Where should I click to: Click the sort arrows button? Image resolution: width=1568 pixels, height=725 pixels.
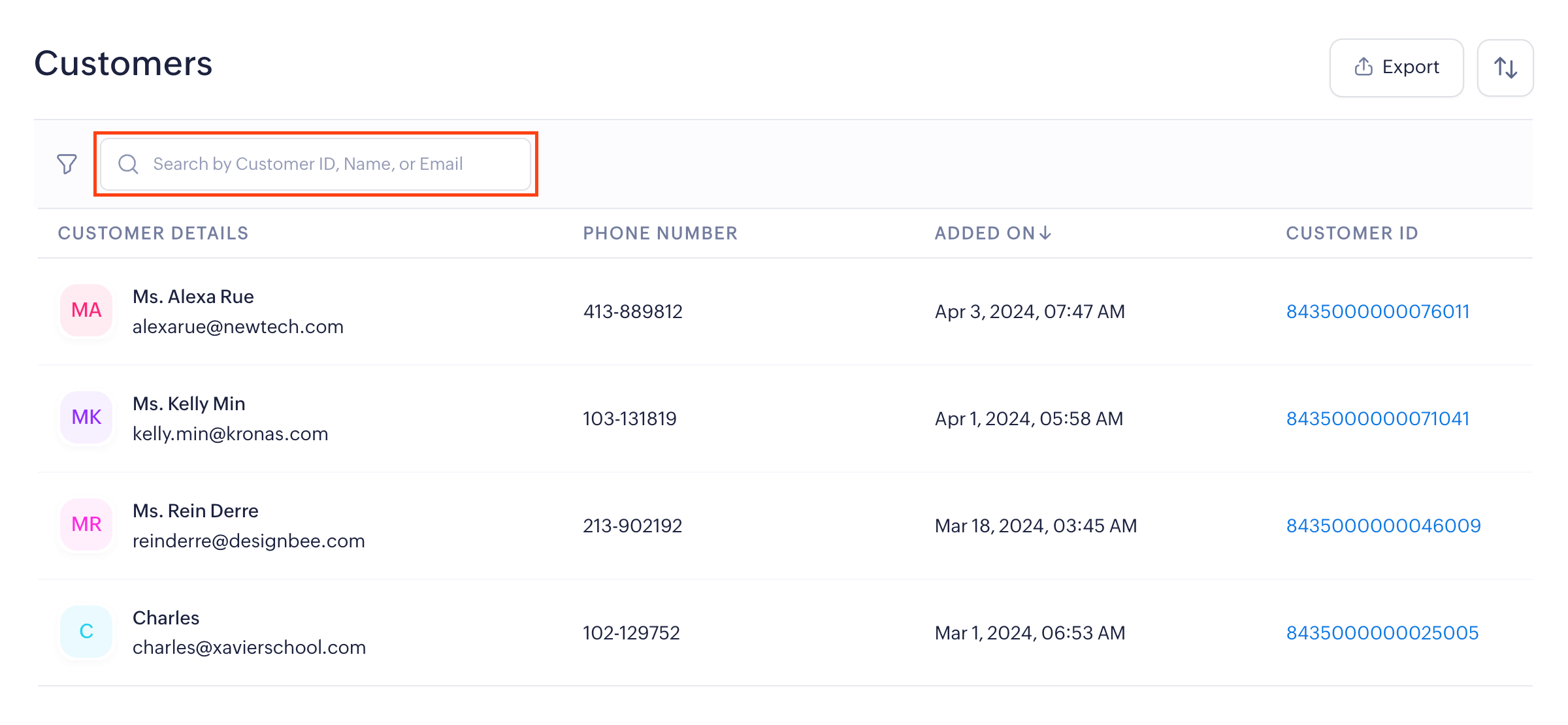1505,68
